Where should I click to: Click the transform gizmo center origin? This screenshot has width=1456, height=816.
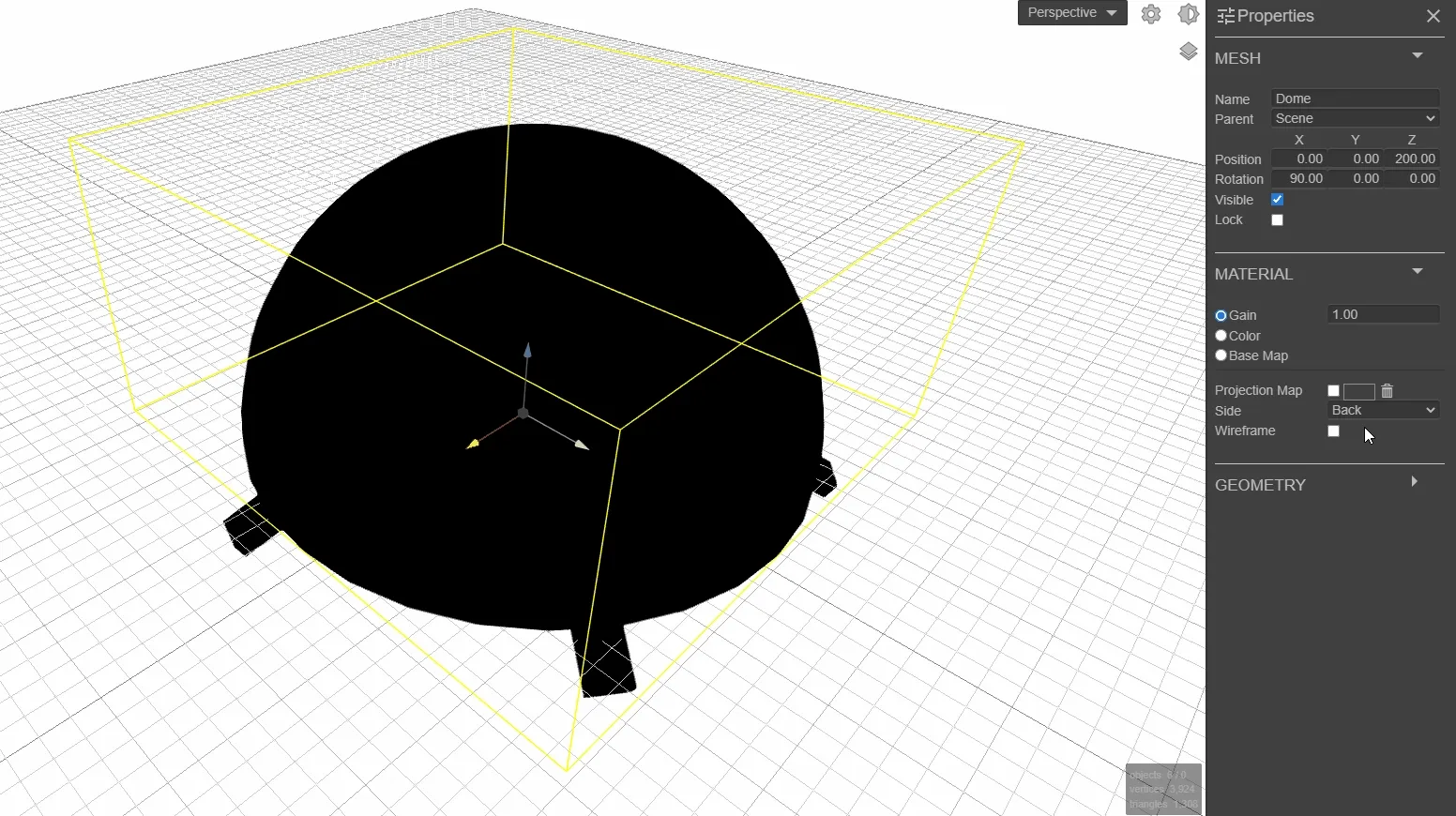point(523,414)
